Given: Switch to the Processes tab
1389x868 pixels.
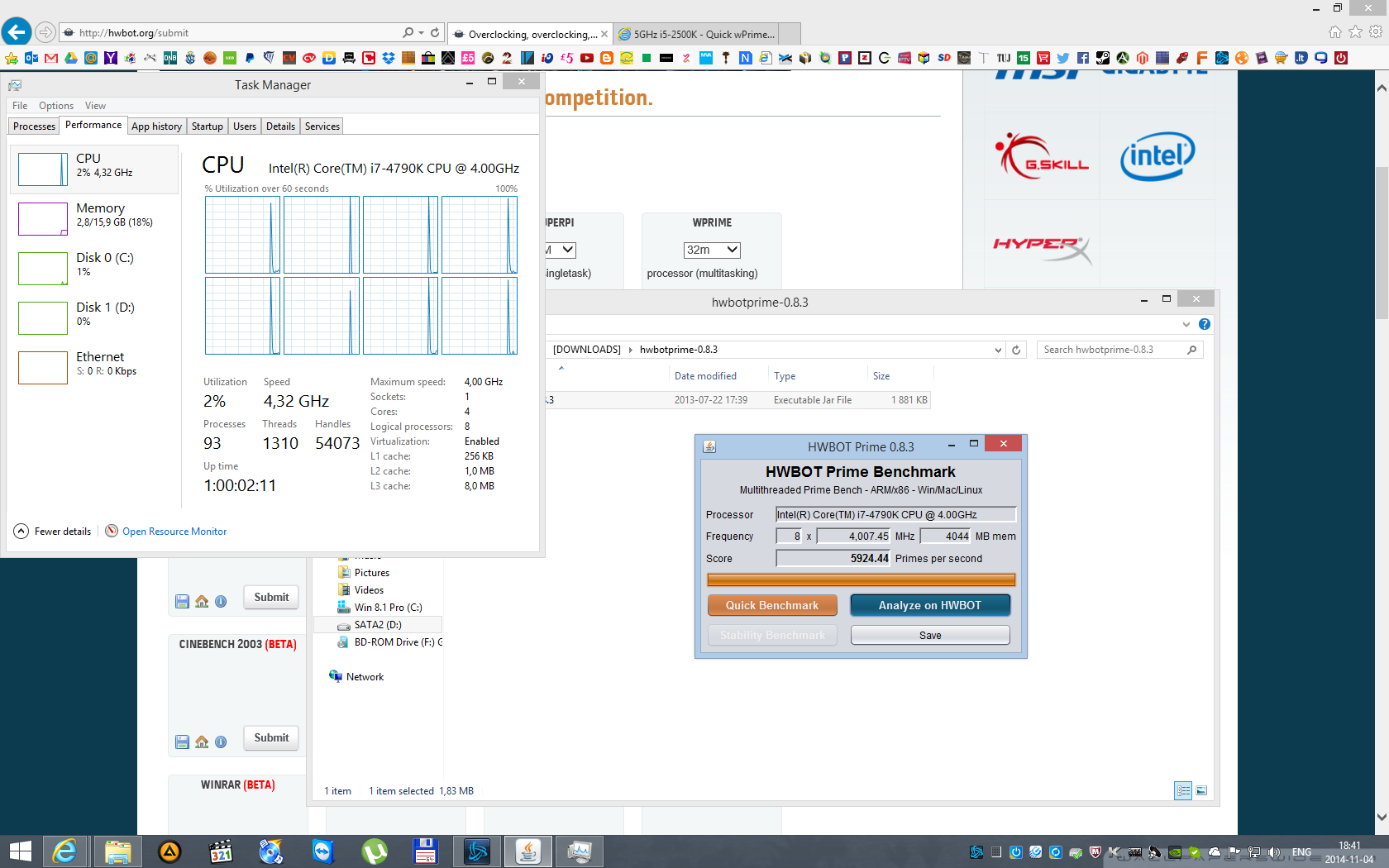Looking at the screenshot, I should pyautogui.click(x=35, y=126).
